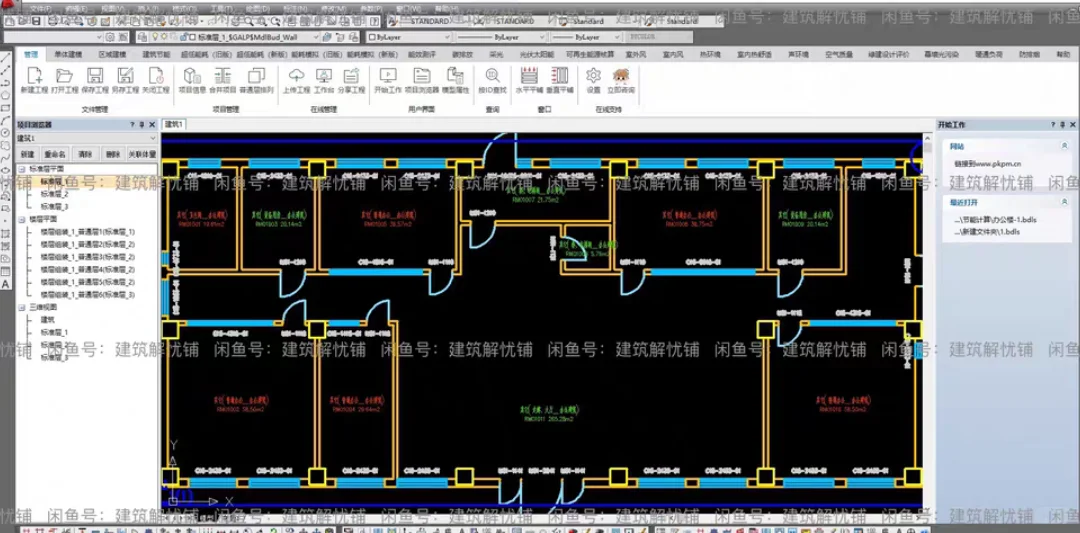Click the 普通层排列 floor arrangement icon
This screenshot has width=1080, height=533.
(x=257, y=80)
